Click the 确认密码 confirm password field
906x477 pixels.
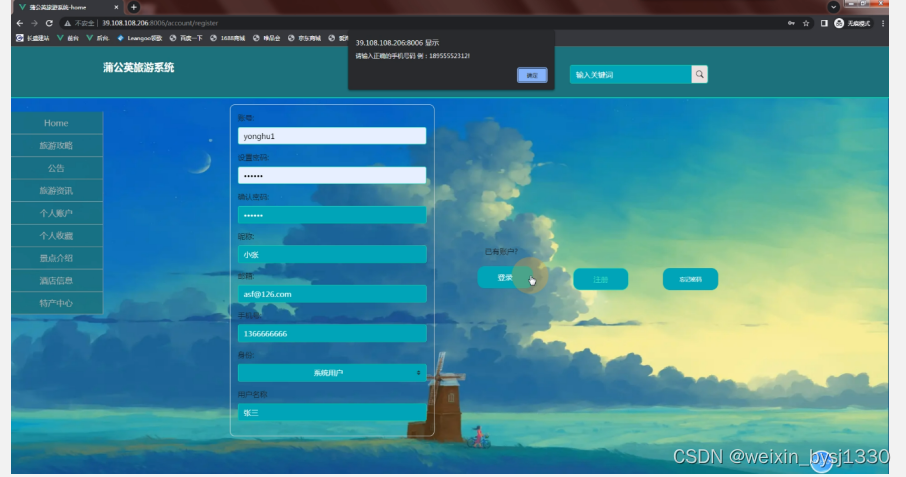coord(332,215)
